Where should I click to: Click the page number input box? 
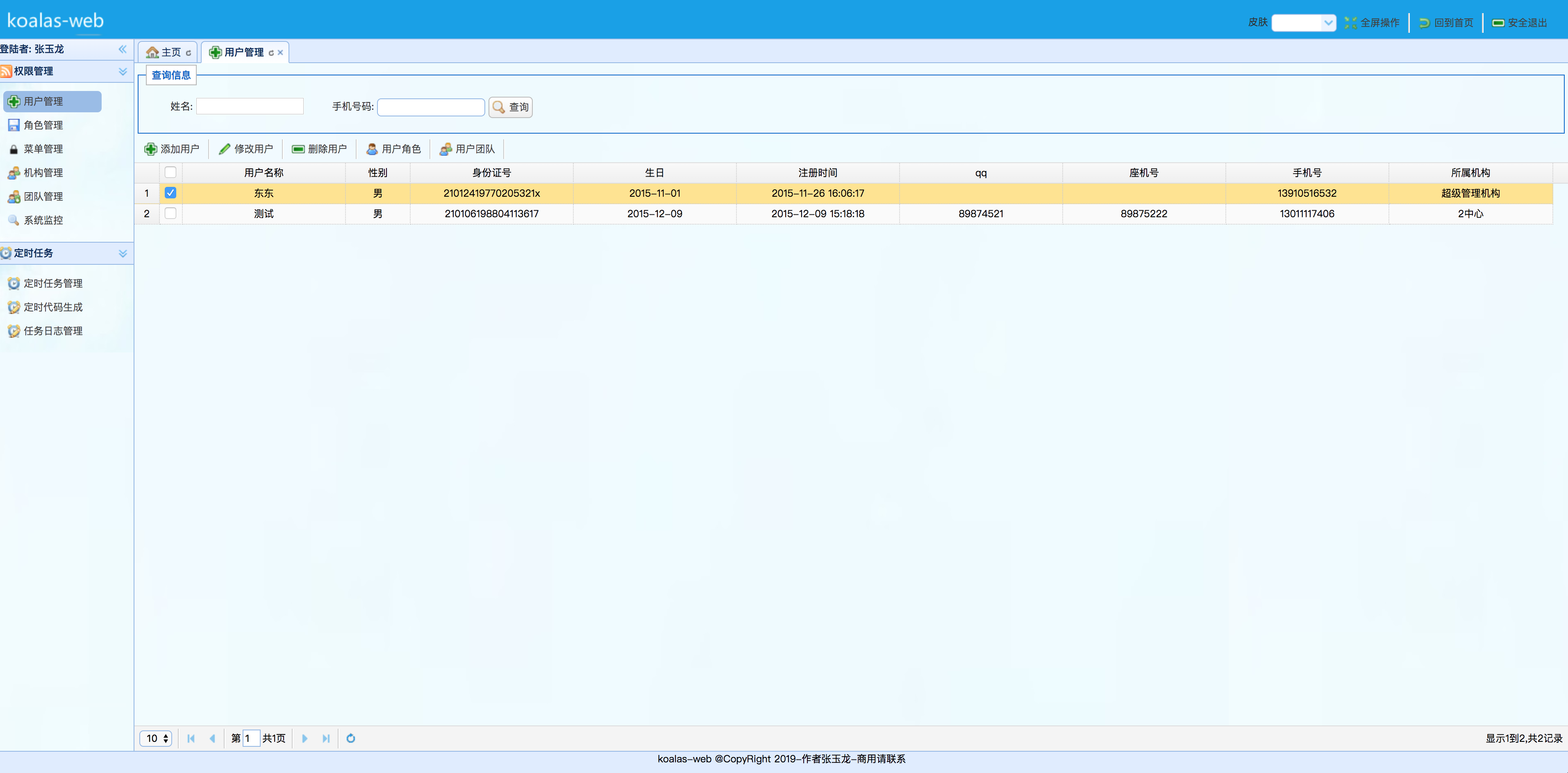pos(251,738)
